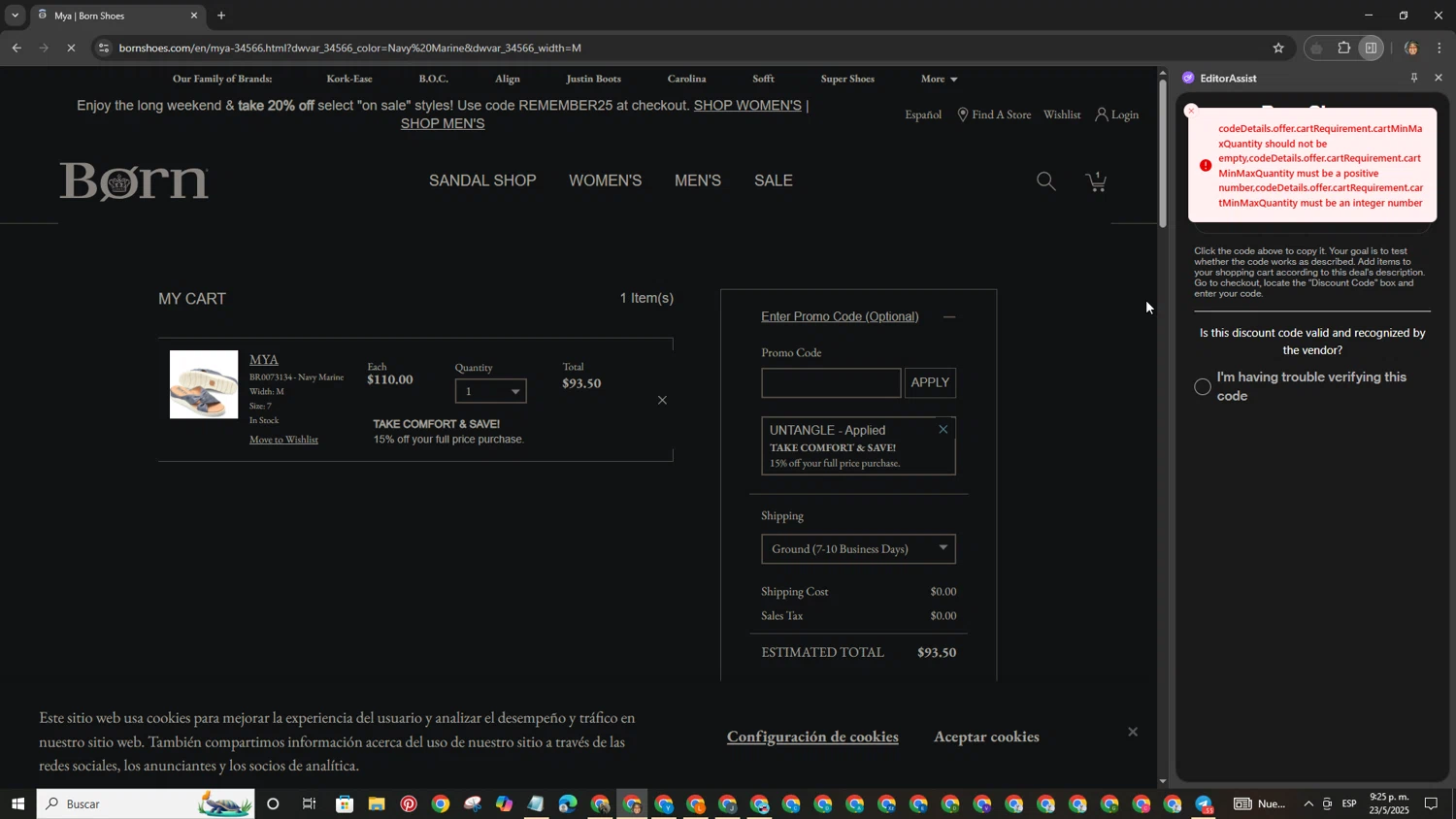The height and width of the screenshot is (819, 1456).
Task: Toggle the Chrome side panel button
Action: coord(1371,48)
